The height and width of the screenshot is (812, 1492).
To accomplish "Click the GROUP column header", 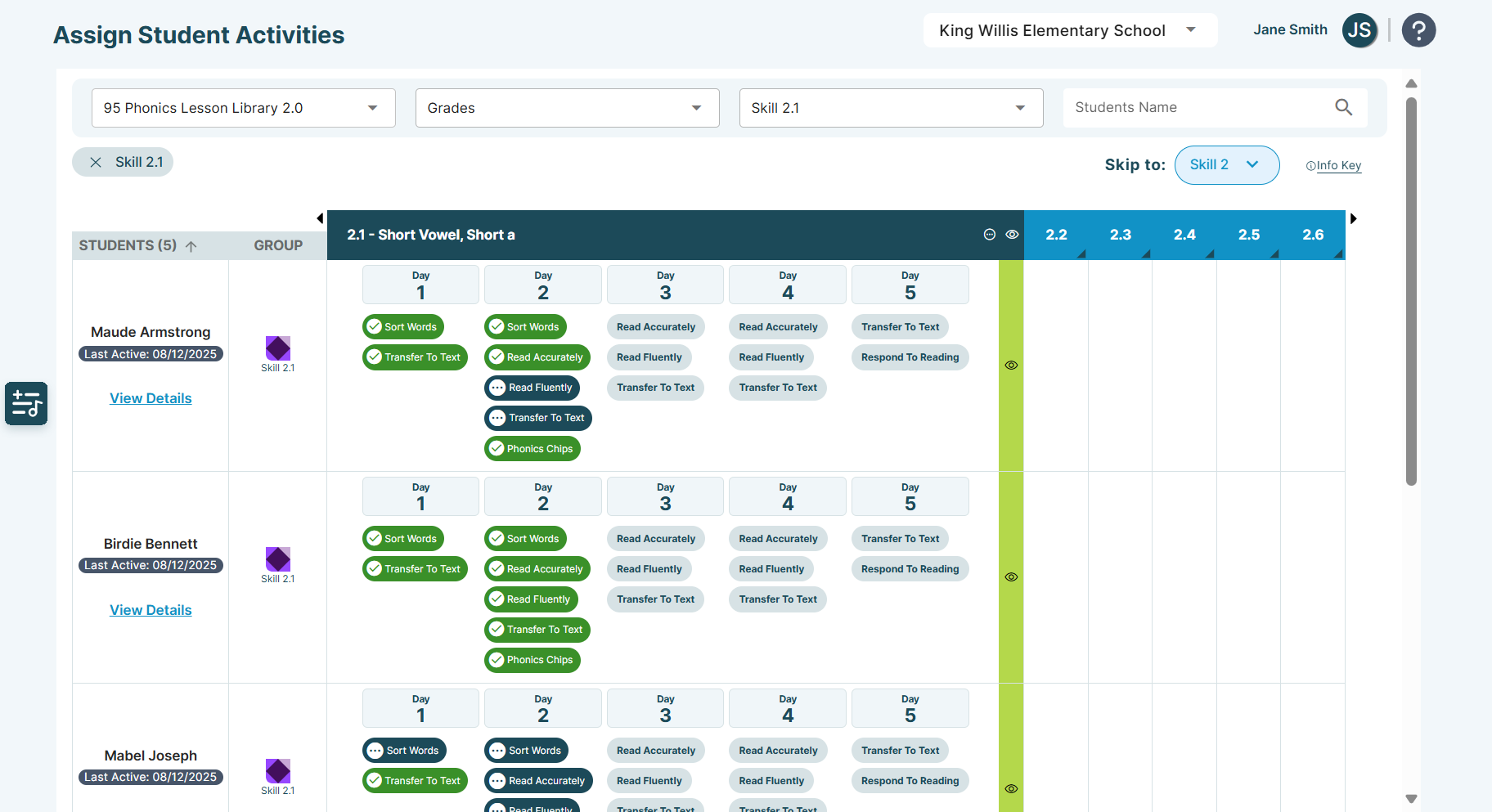I will pyautogui.click(x=278, y=245).
